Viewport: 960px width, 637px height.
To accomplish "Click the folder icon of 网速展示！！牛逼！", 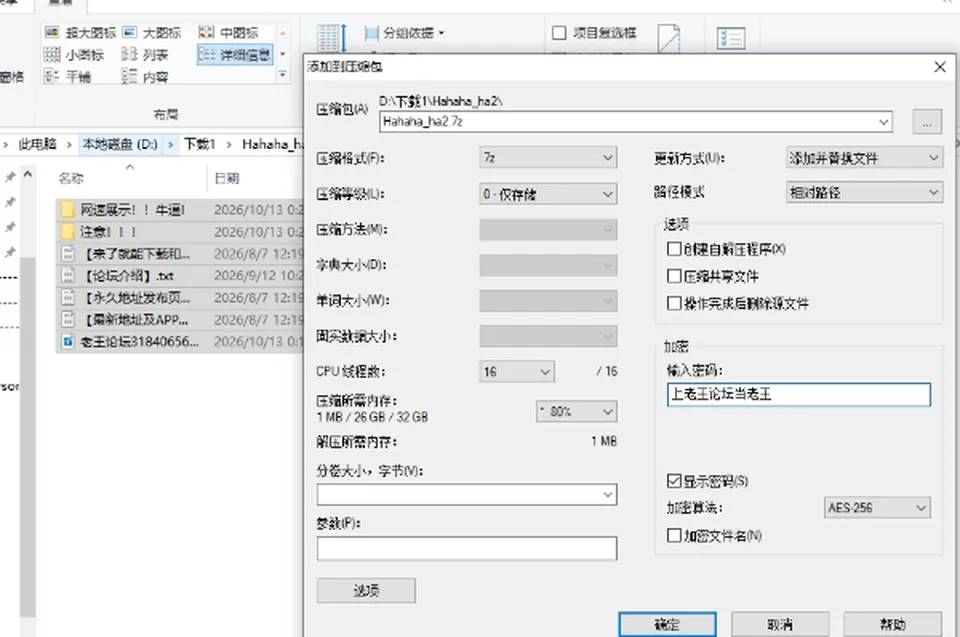I will click(68, 210).
